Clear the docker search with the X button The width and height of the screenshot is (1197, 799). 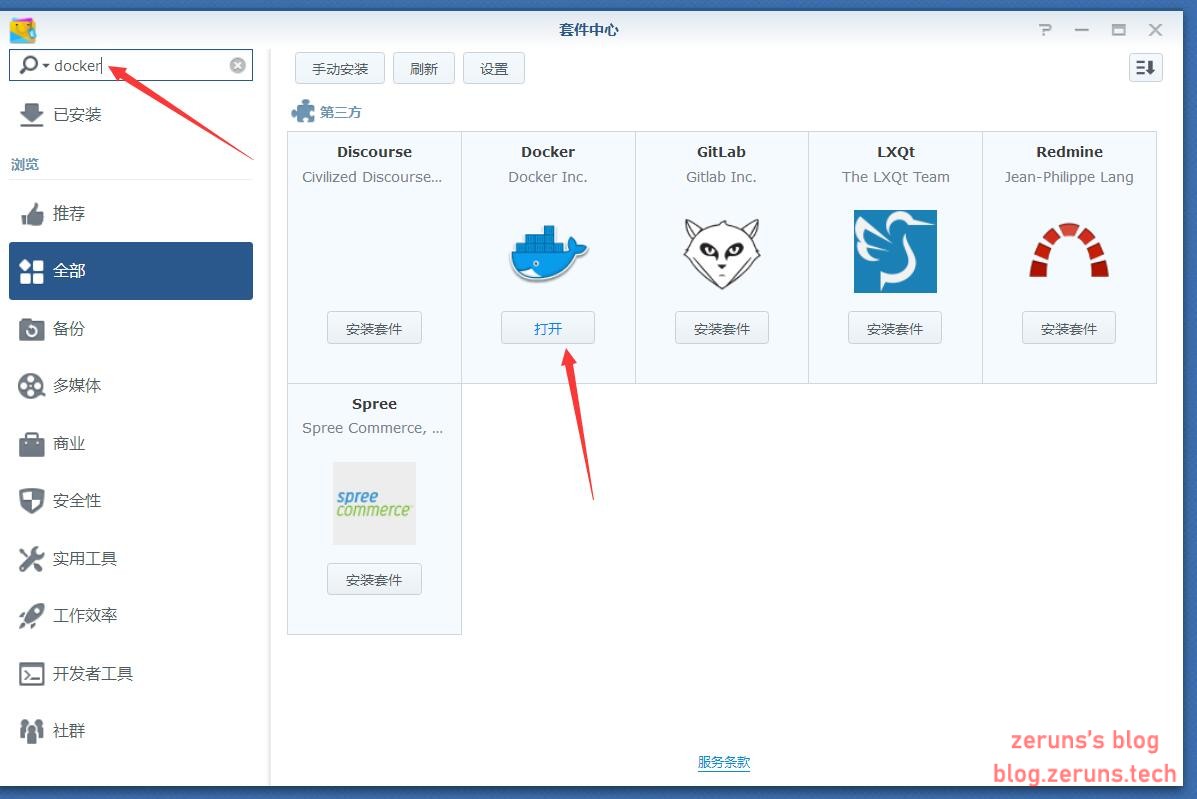click(x=237, y=65)
